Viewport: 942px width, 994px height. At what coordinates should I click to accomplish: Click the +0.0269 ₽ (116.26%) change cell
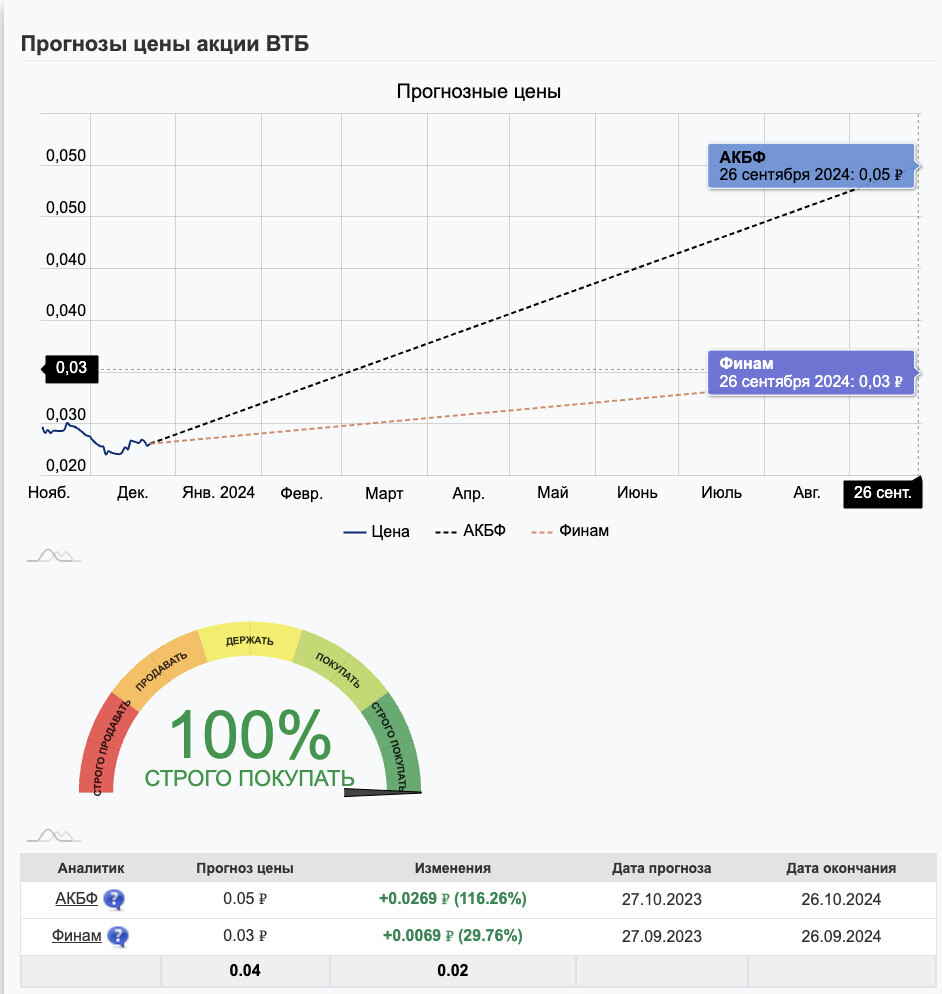click(453, 899)
